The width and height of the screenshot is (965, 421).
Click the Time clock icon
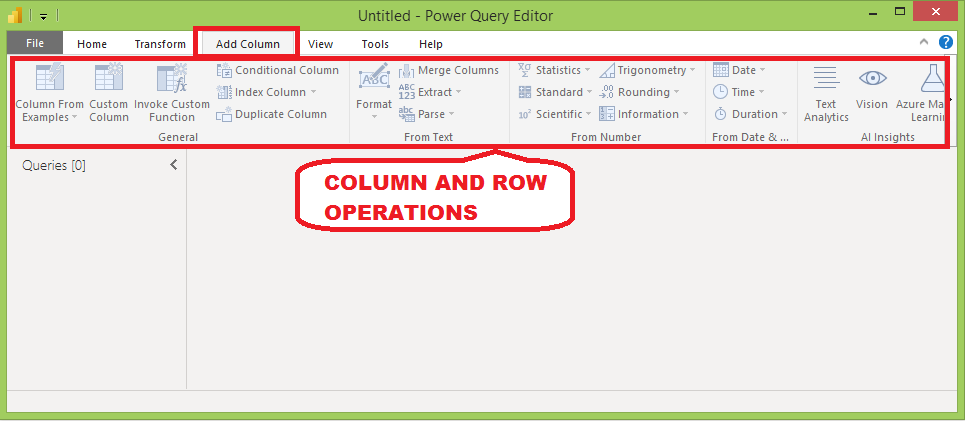(720, 92)
